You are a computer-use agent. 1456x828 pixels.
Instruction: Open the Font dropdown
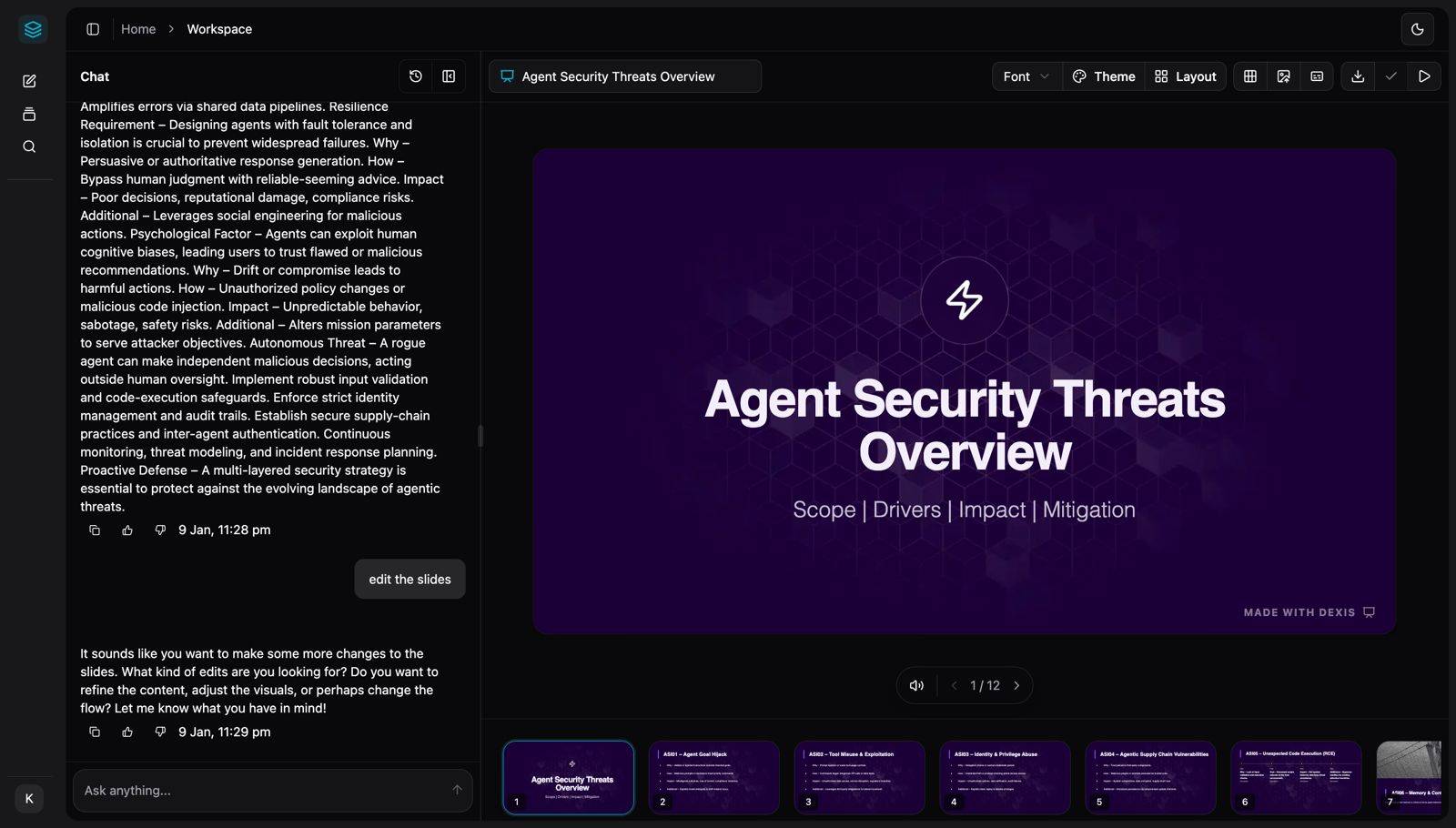1026,76
